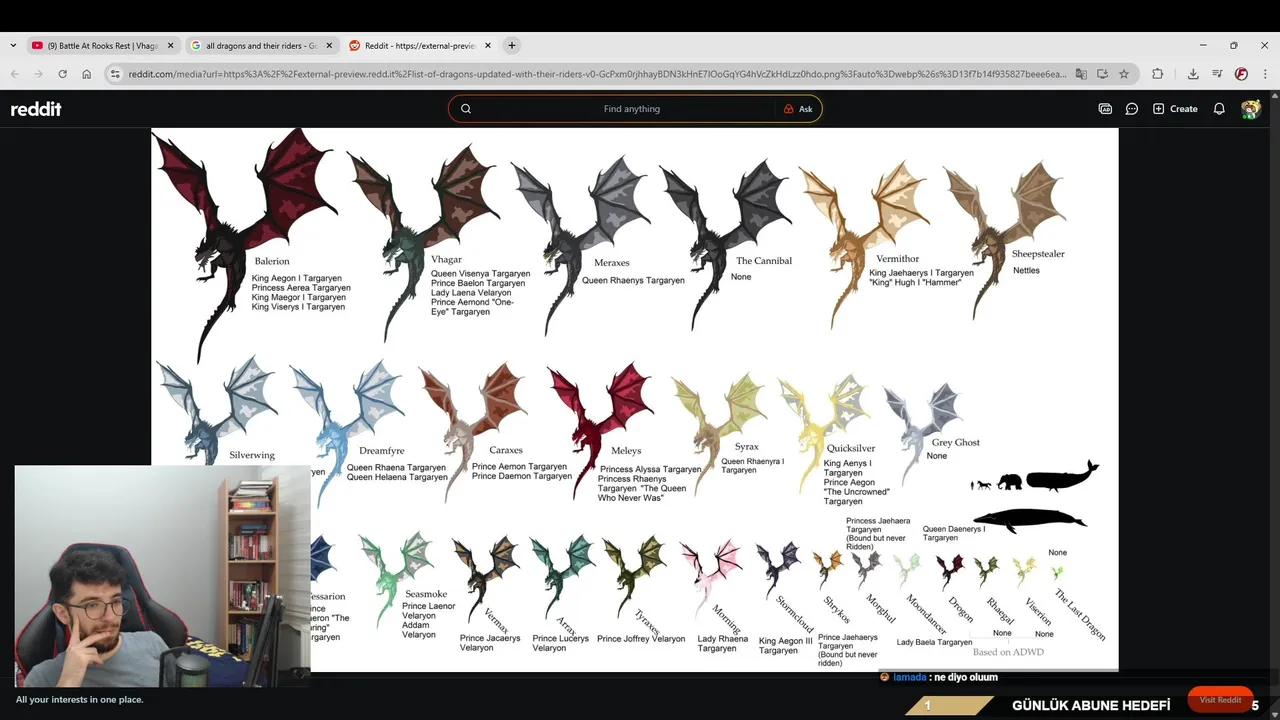The height and width of the screenshot is (720, 1280).
Task: Go forward in browser history
Action: point(38,74)
